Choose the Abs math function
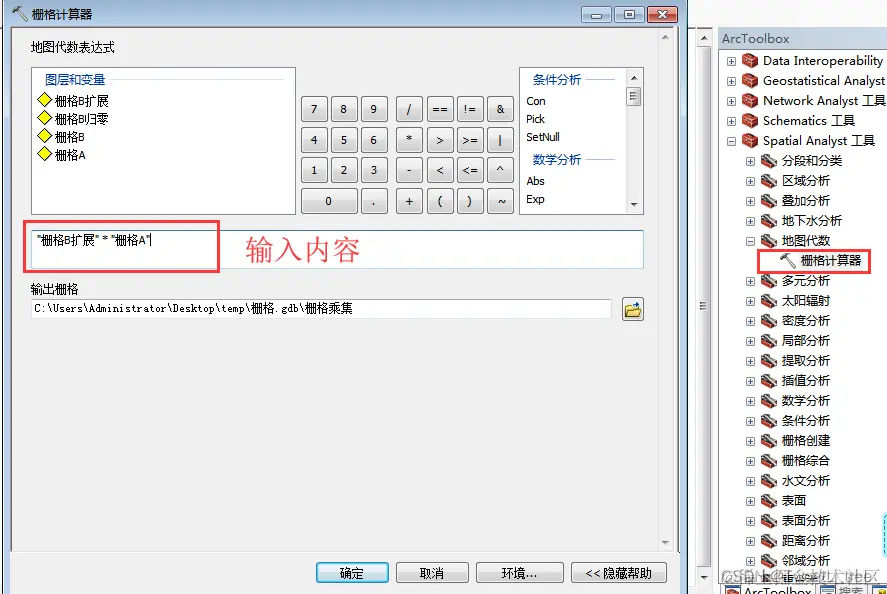The height and width of the screenshot is (594, 887). (535, 181)
